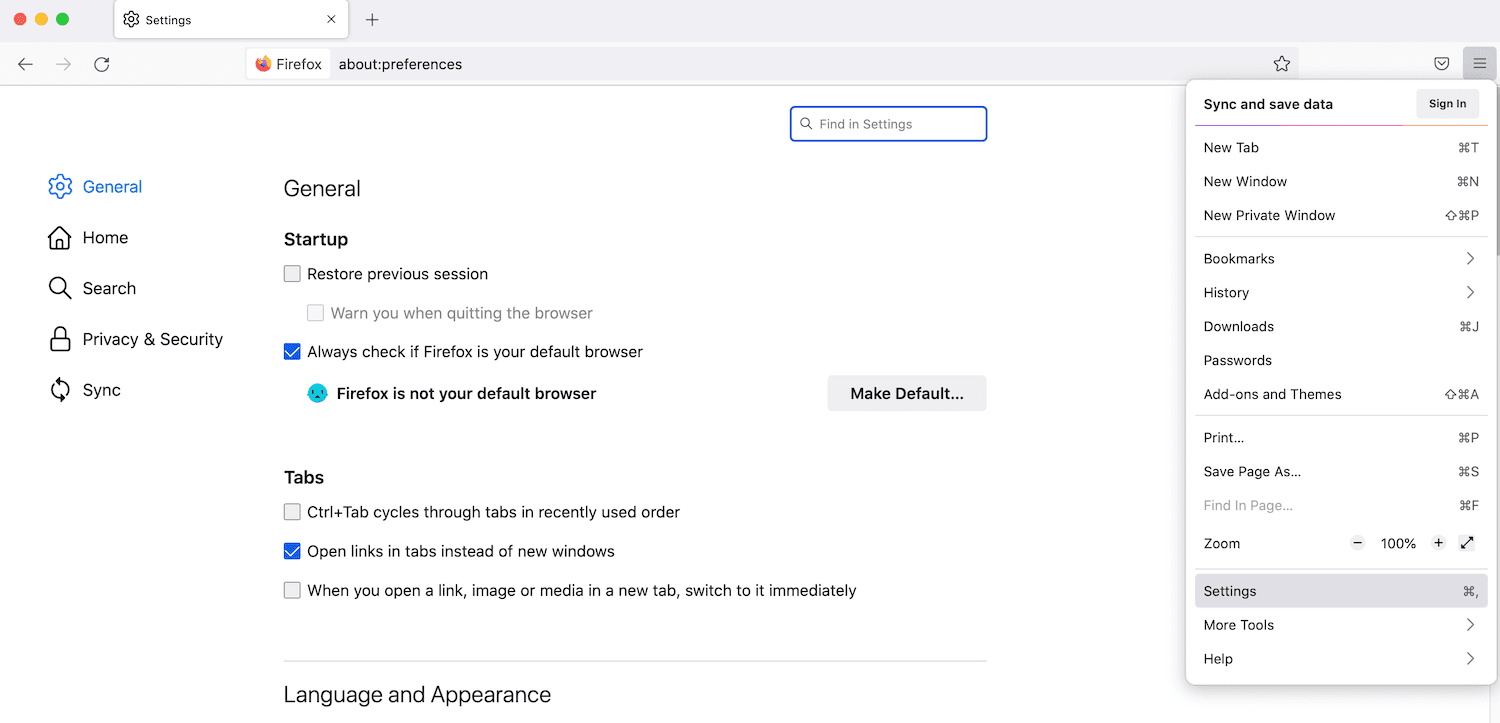The width and height of the screenshot is (1500, 723).
Task: Enable Ctrl+Tab cycles through tabs checkbox
Action: tap(292, 512)
